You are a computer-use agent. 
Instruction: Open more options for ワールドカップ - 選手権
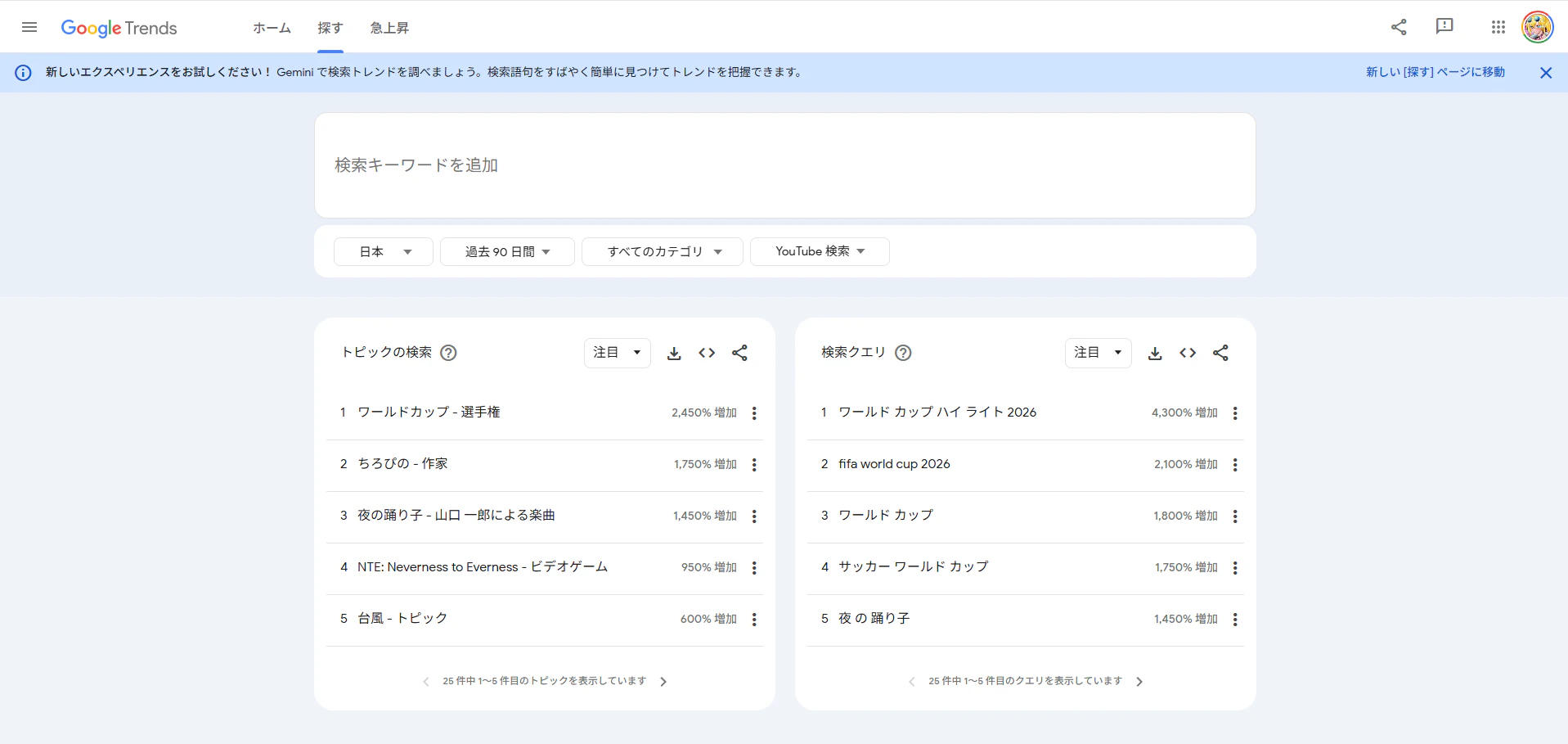754,413
